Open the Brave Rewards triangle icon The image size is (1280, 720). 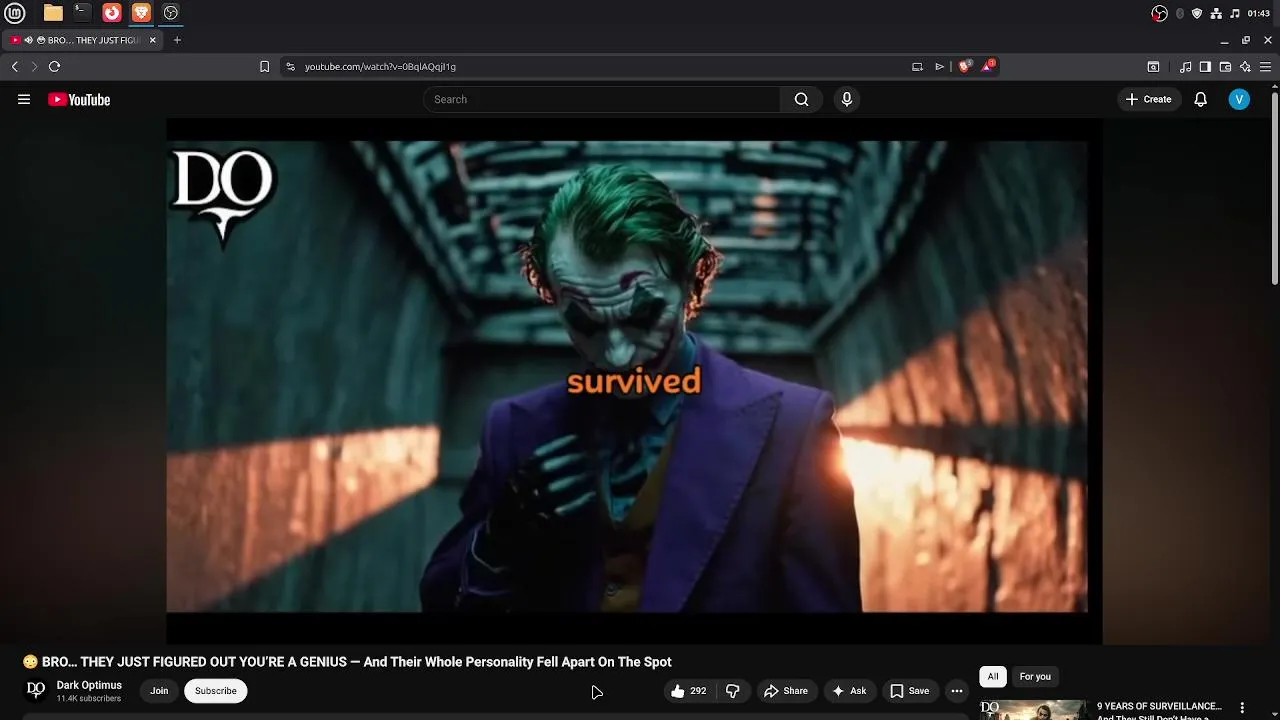[988, 66]
